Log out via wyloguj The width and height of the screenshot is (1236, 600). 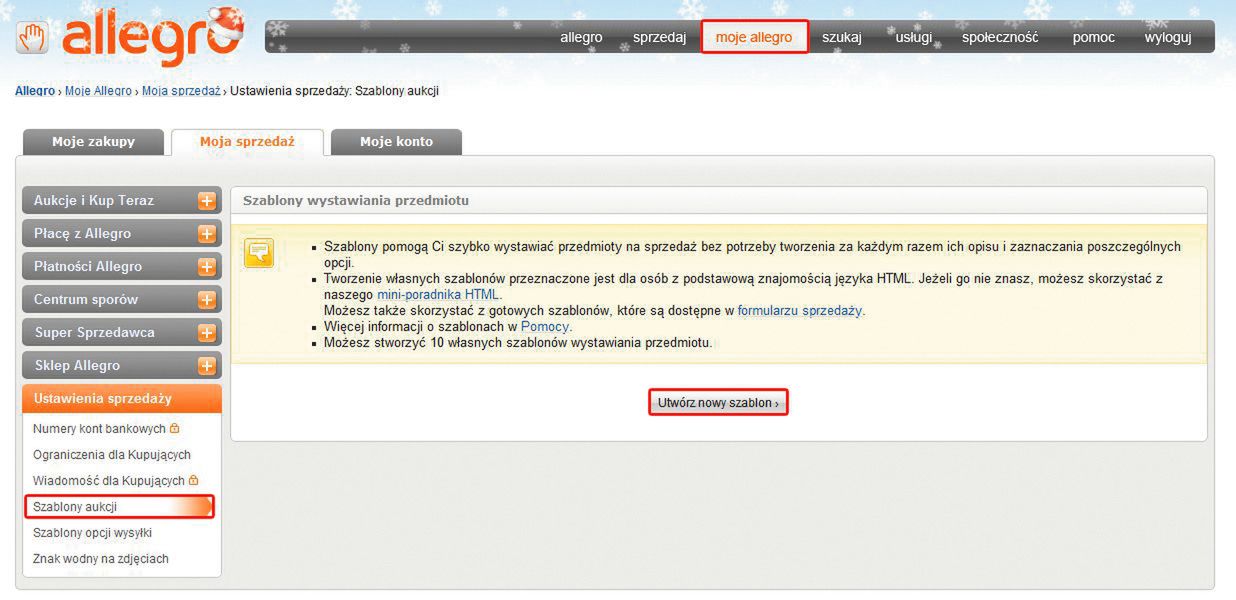click(1168, 37)
